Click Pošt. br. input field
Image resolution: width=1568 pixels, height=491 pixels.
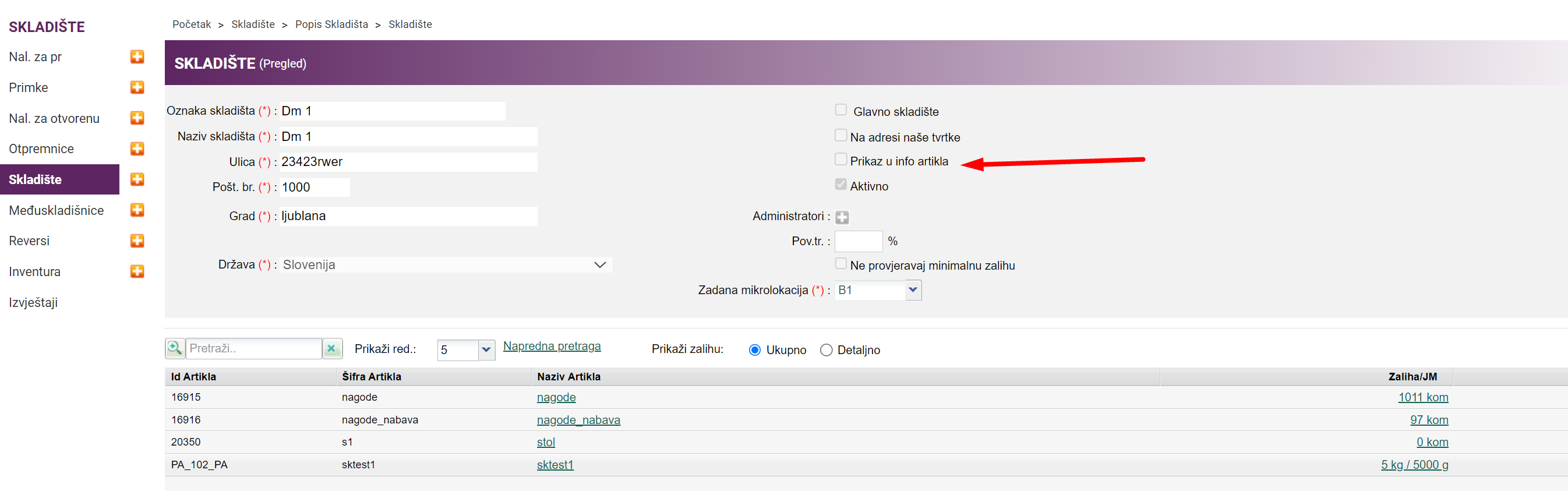(315, 188)
